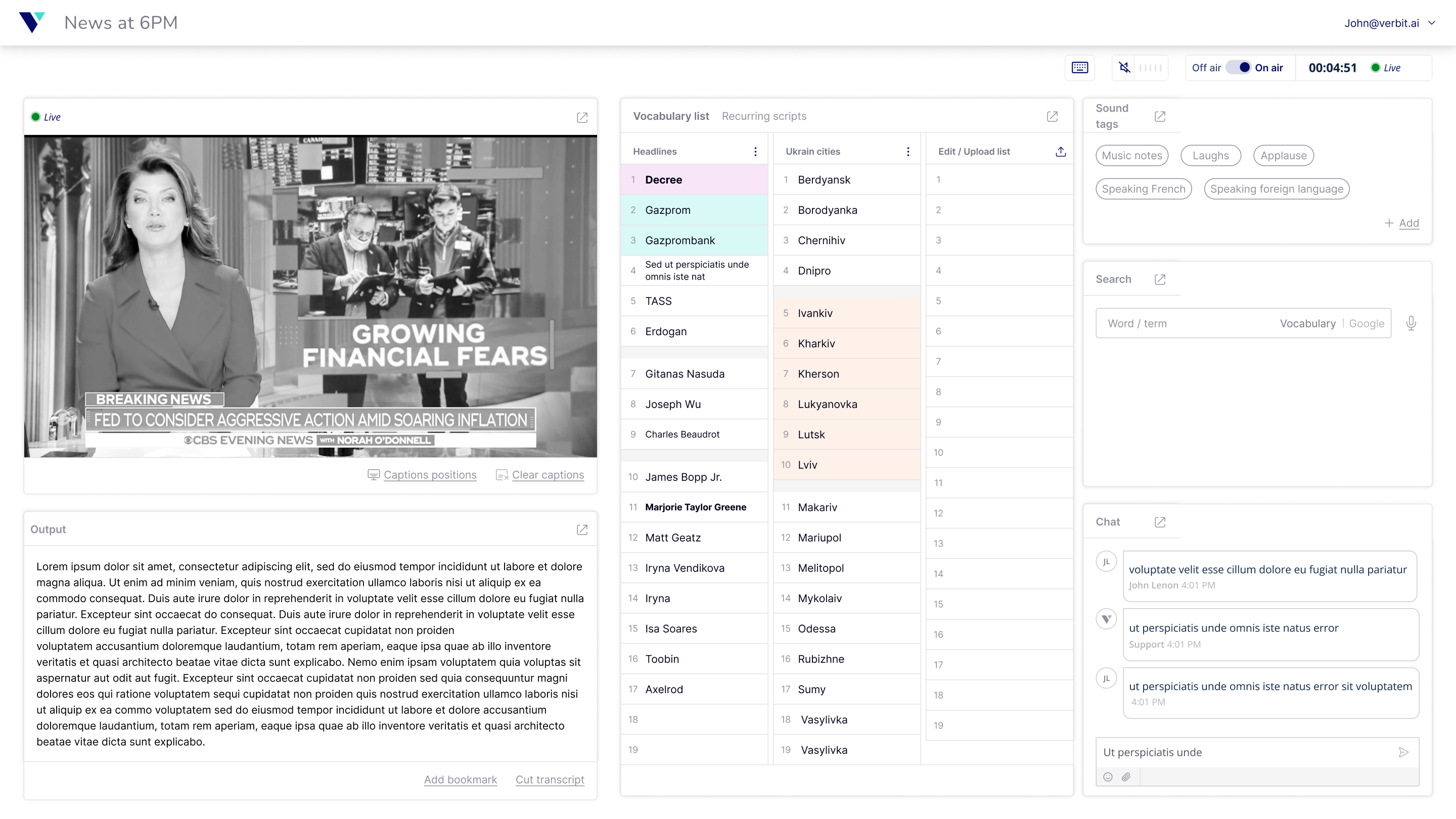Screen dimensions: 1456x819
Task: Select Gazprombank in Headlines list
Action: click(x=694, y=240)
